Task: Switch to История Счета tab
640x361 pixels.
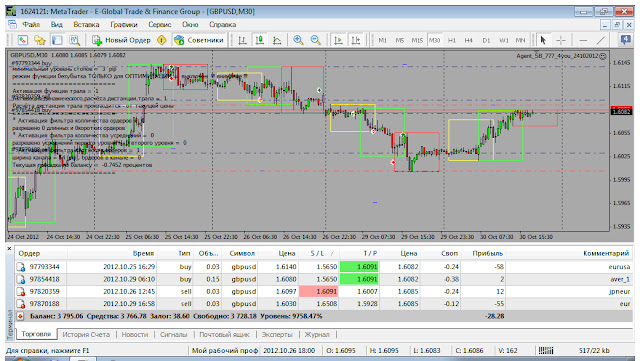Action: [86, 334]
